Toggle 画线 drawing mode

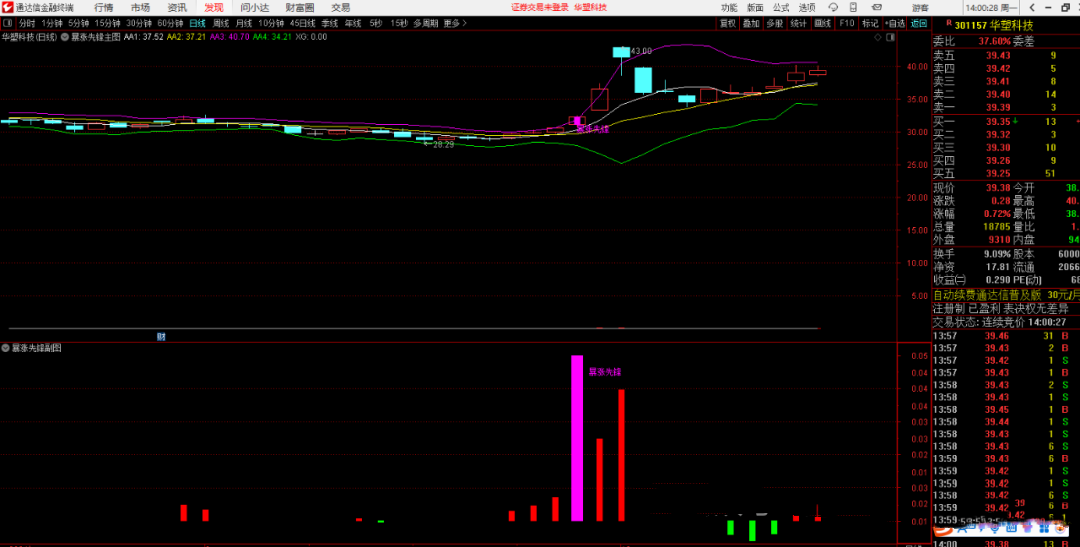(822, 22)
